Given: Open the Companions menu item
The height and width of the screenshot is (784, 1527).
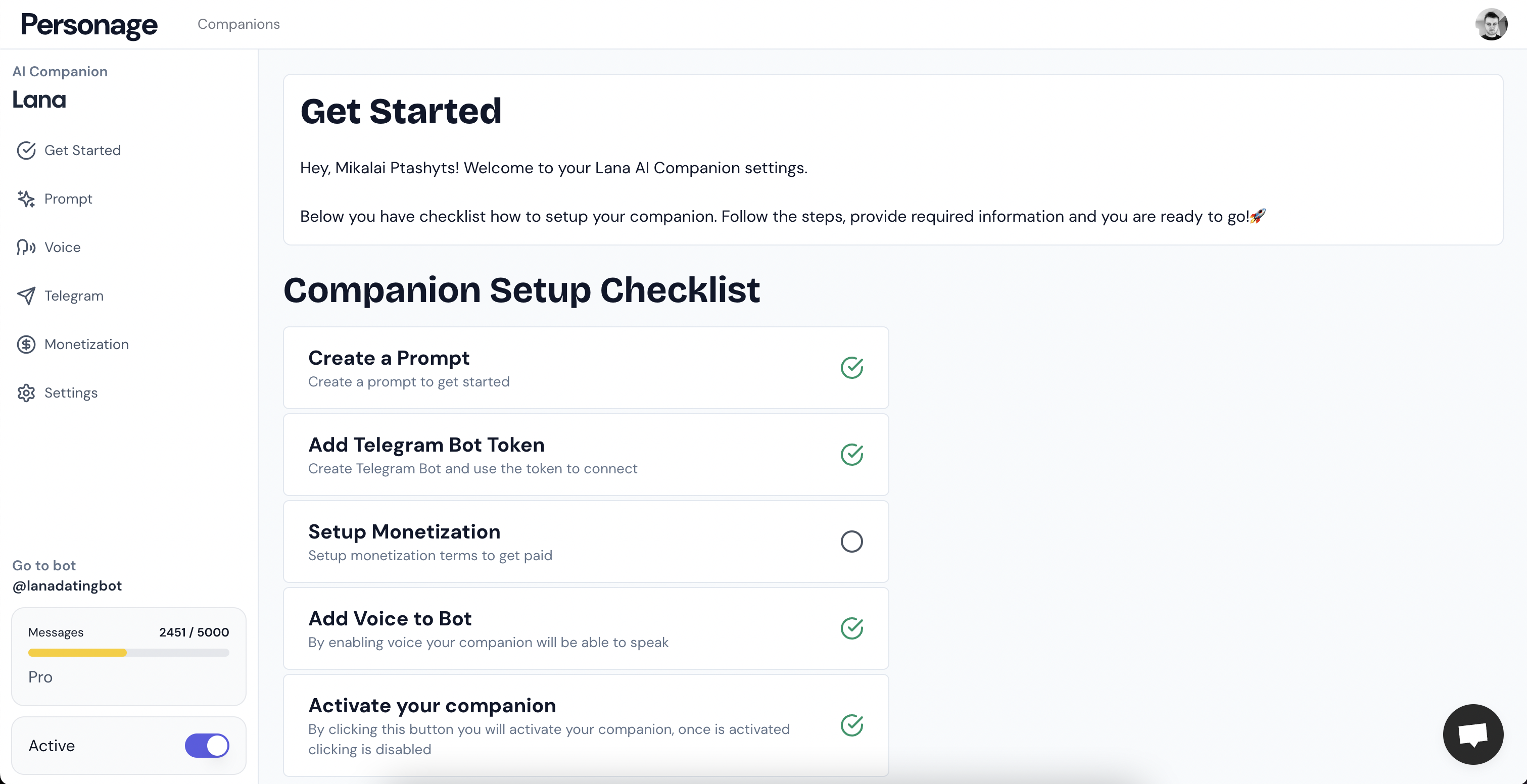Looking at the screenshot, I should (x=238, y=24).
